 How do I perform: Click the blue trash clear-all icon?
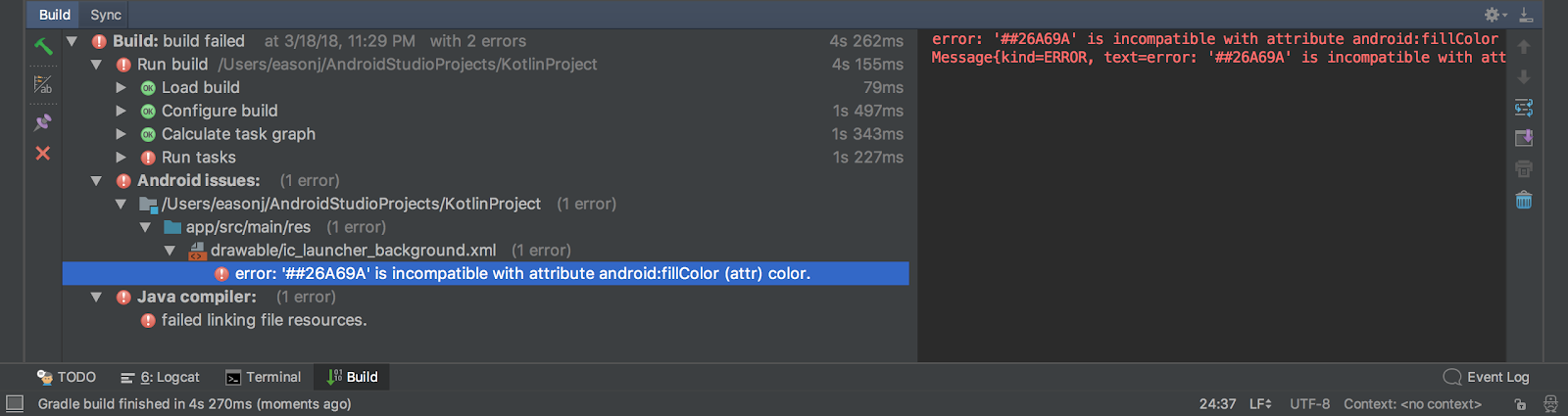pos(1524,200)
